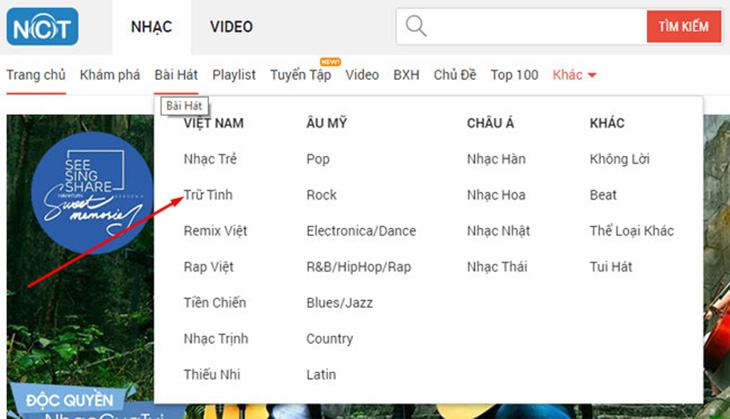Select the Nhạc Trẻ genre
The image size is (730, 419).
[210, 159]
